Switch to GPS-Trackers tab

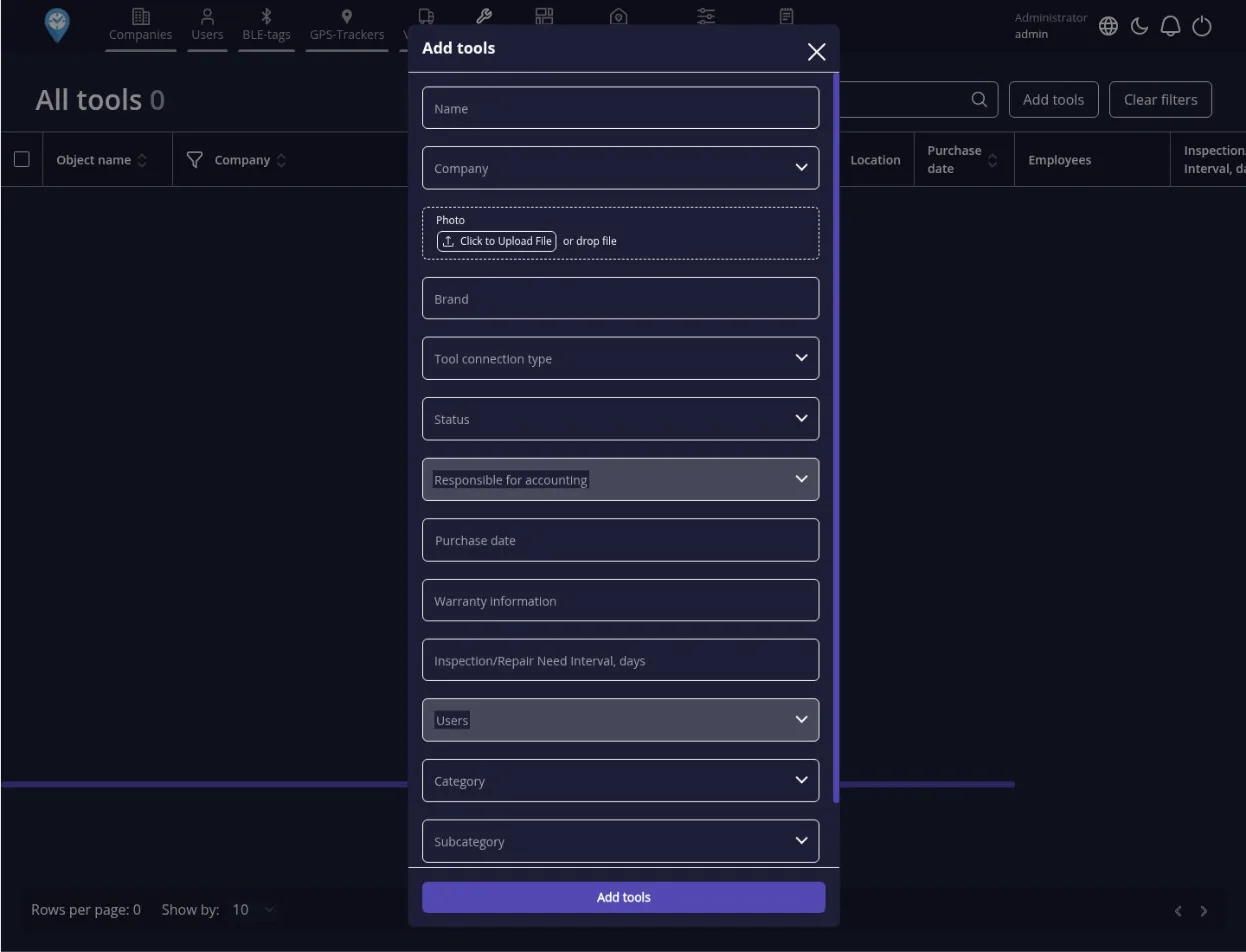pyautogui.click(x=347, y=25)
